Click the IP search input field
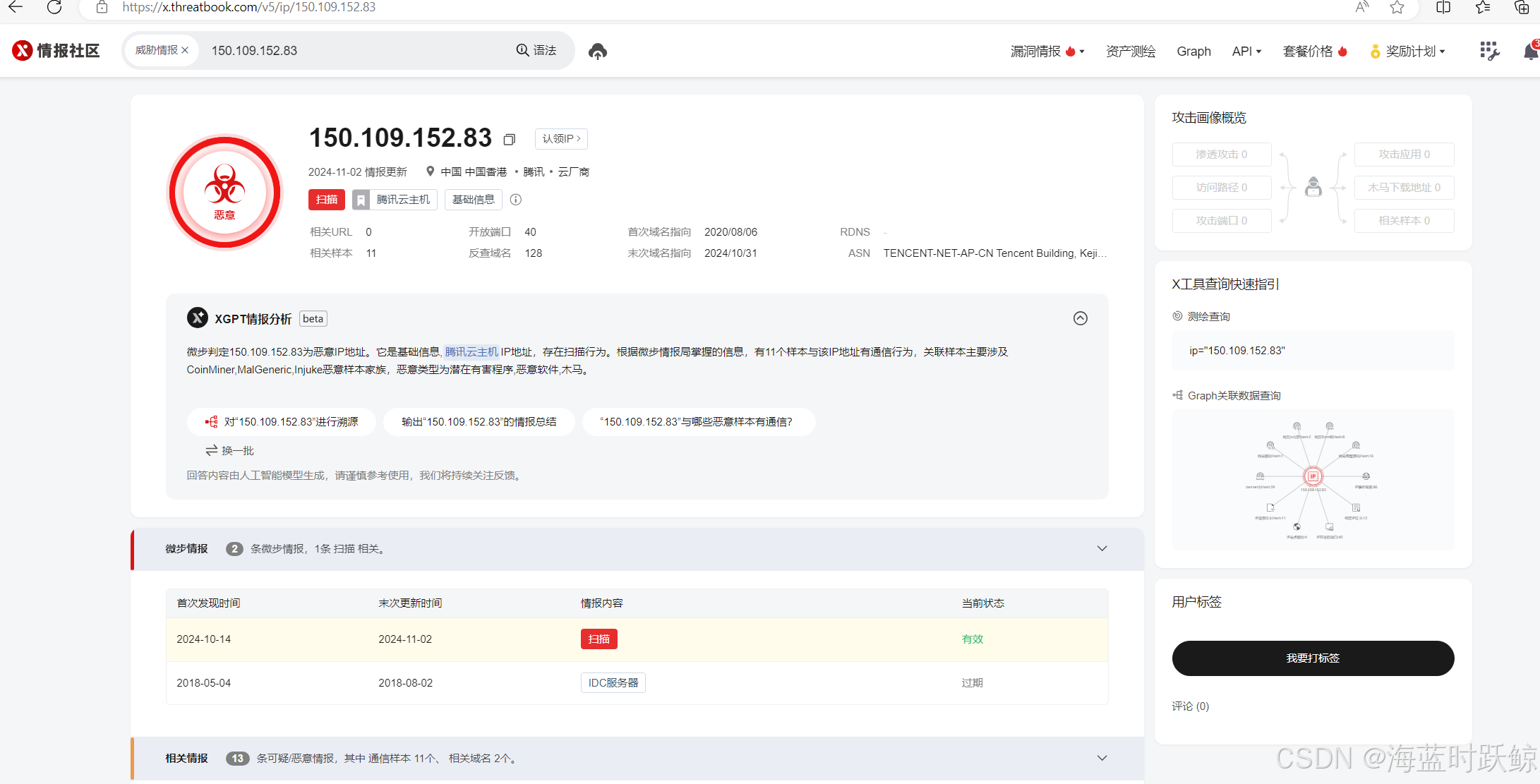The height and width of the screenshot is (784, 1540). click(353, 50)
